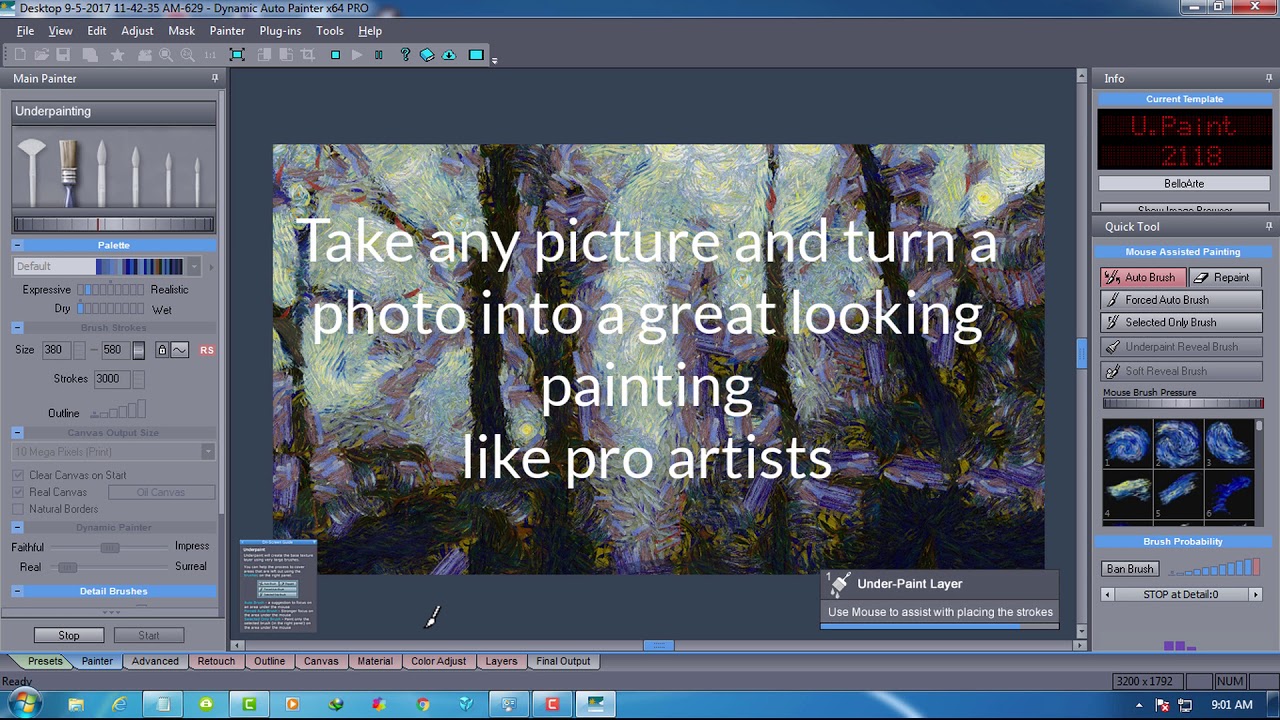The height and width of the screenshot is (720, 1280).
Task: Collapse the Canvas Output Size section
Action: click(17, 433)
